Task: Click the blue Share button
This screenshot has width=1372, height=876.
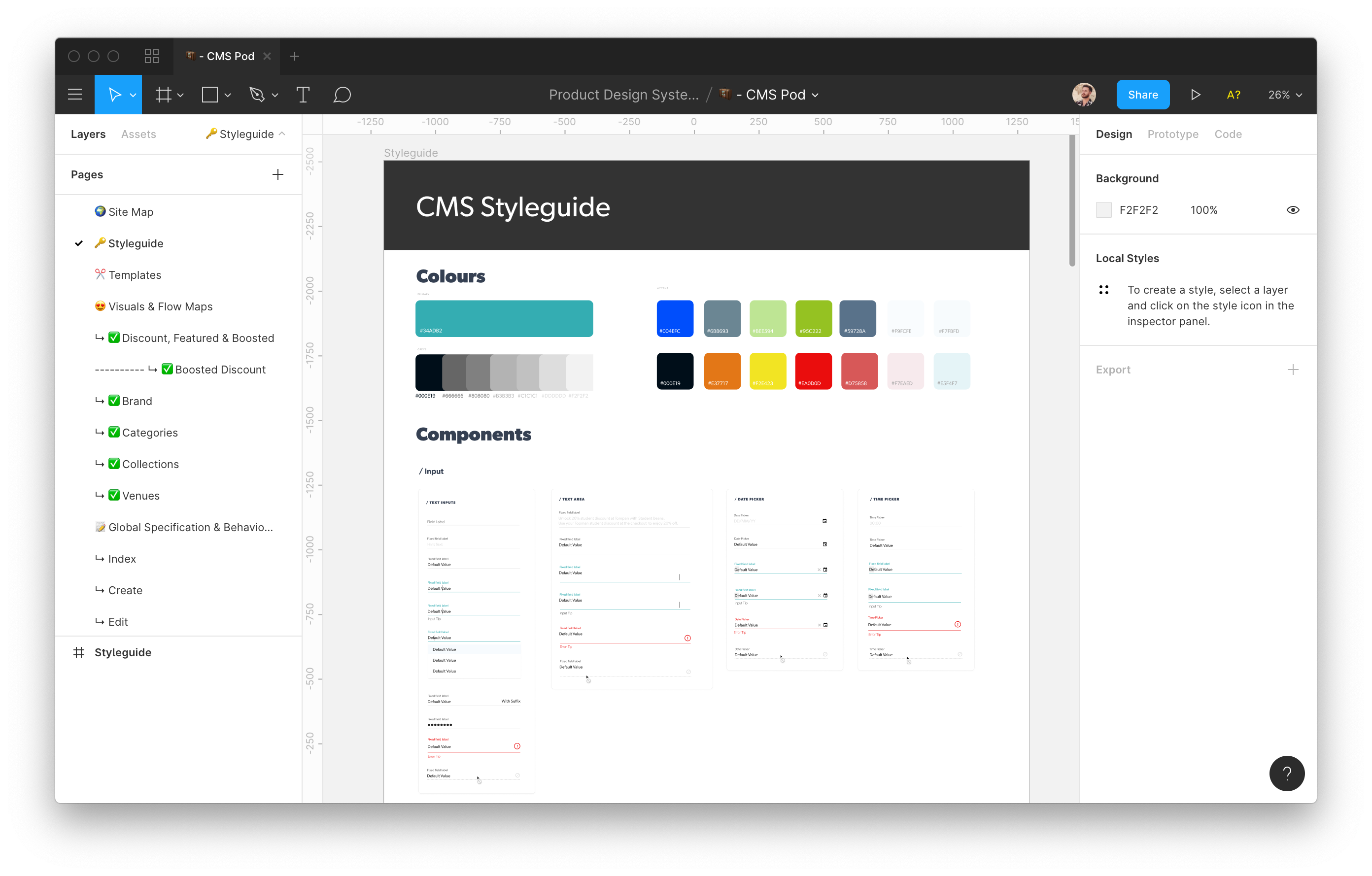Action: coord(1143,95)
